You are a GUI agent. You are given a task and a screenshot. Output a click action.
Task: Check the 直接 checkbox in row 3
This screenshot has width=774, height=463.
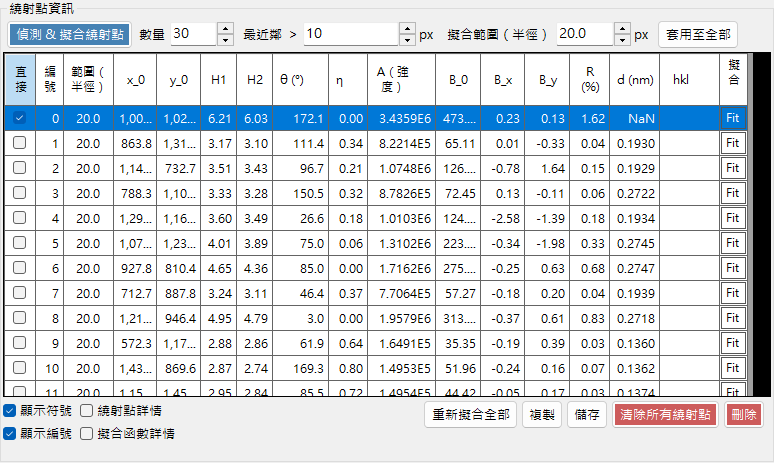click(x=19, y=193)
